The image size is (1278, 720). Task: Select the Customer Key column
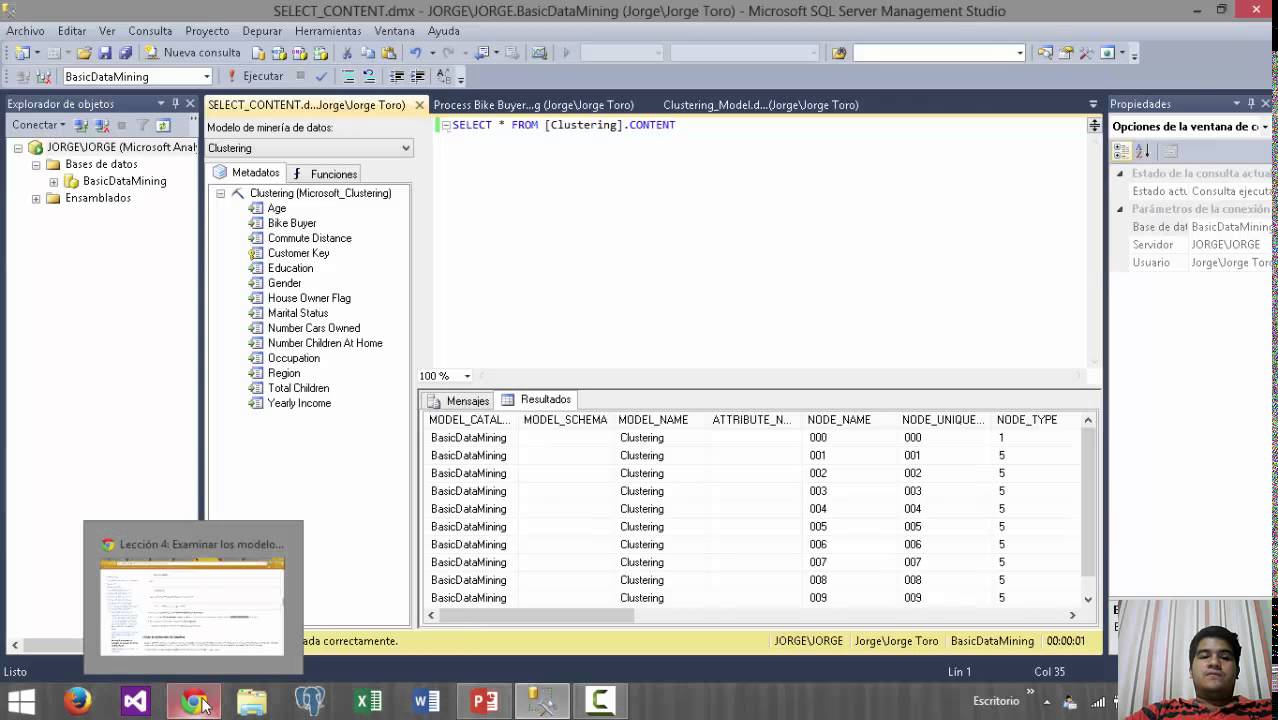tap(298, 253)
